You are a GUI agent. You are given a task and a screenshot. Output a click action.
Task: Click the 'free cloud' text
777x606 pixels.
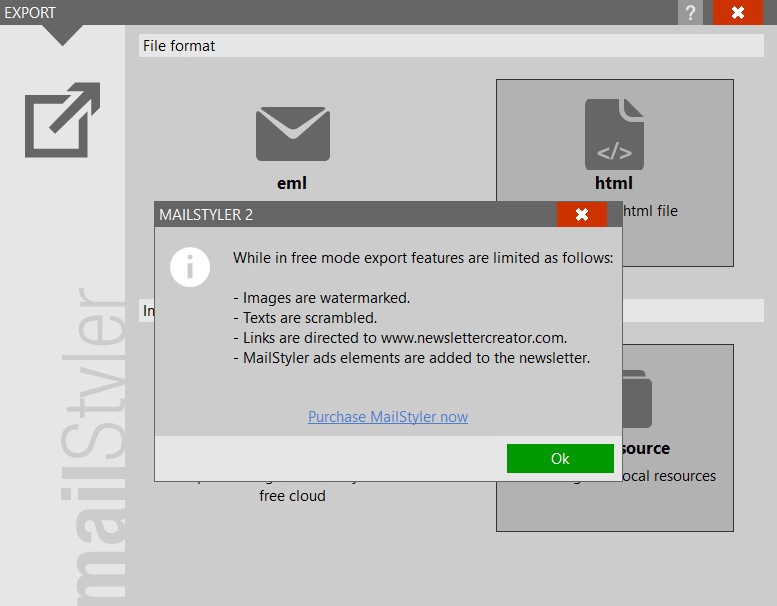click(292, 496)
